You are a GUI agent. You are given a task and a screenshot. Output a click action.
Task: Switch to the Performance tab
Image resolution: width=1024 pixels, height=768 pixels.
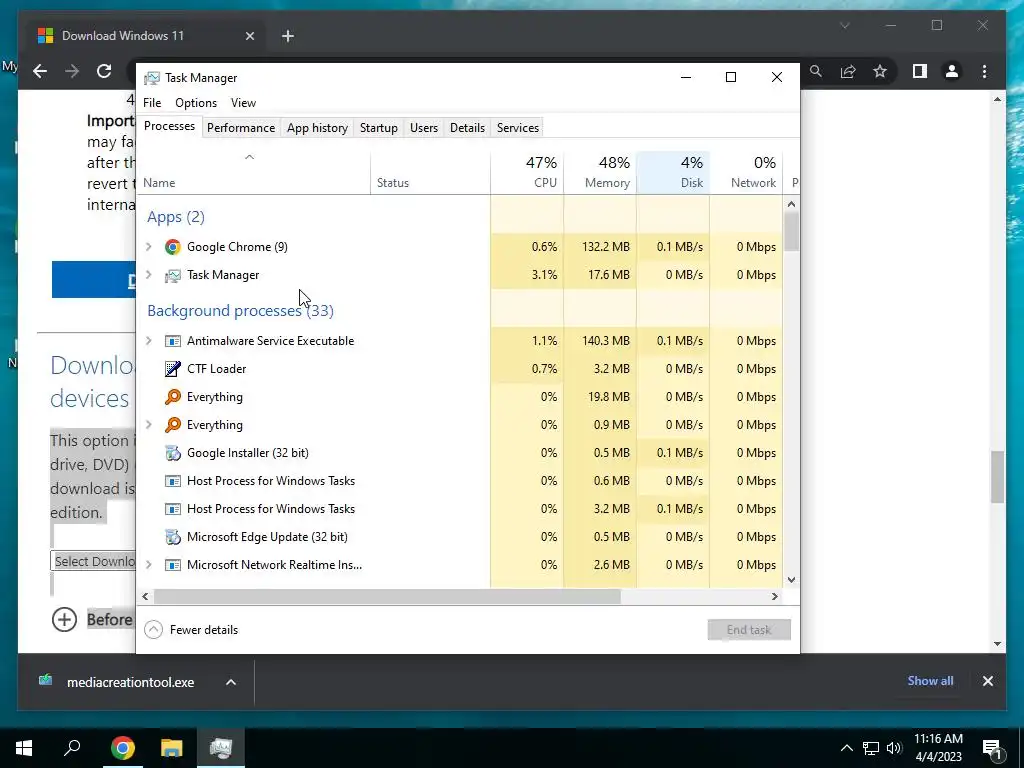coord(241,128)
